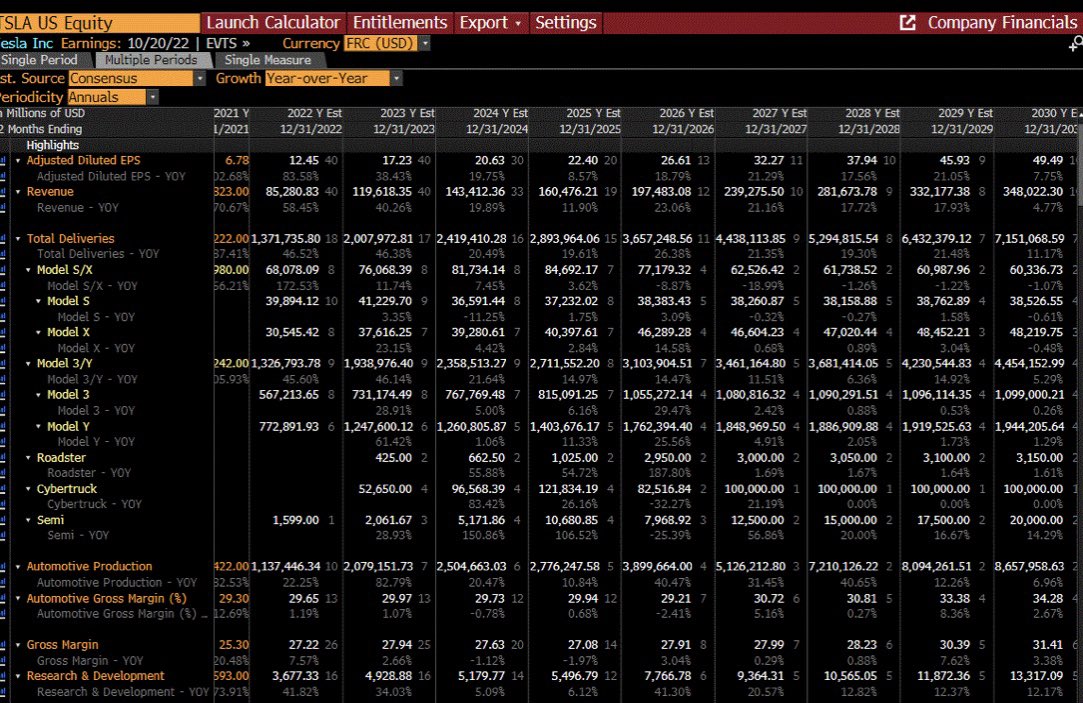Collapse the Model S/X subgroup
The height and width of the screenshot is (703, 1083).
[28, 270]
